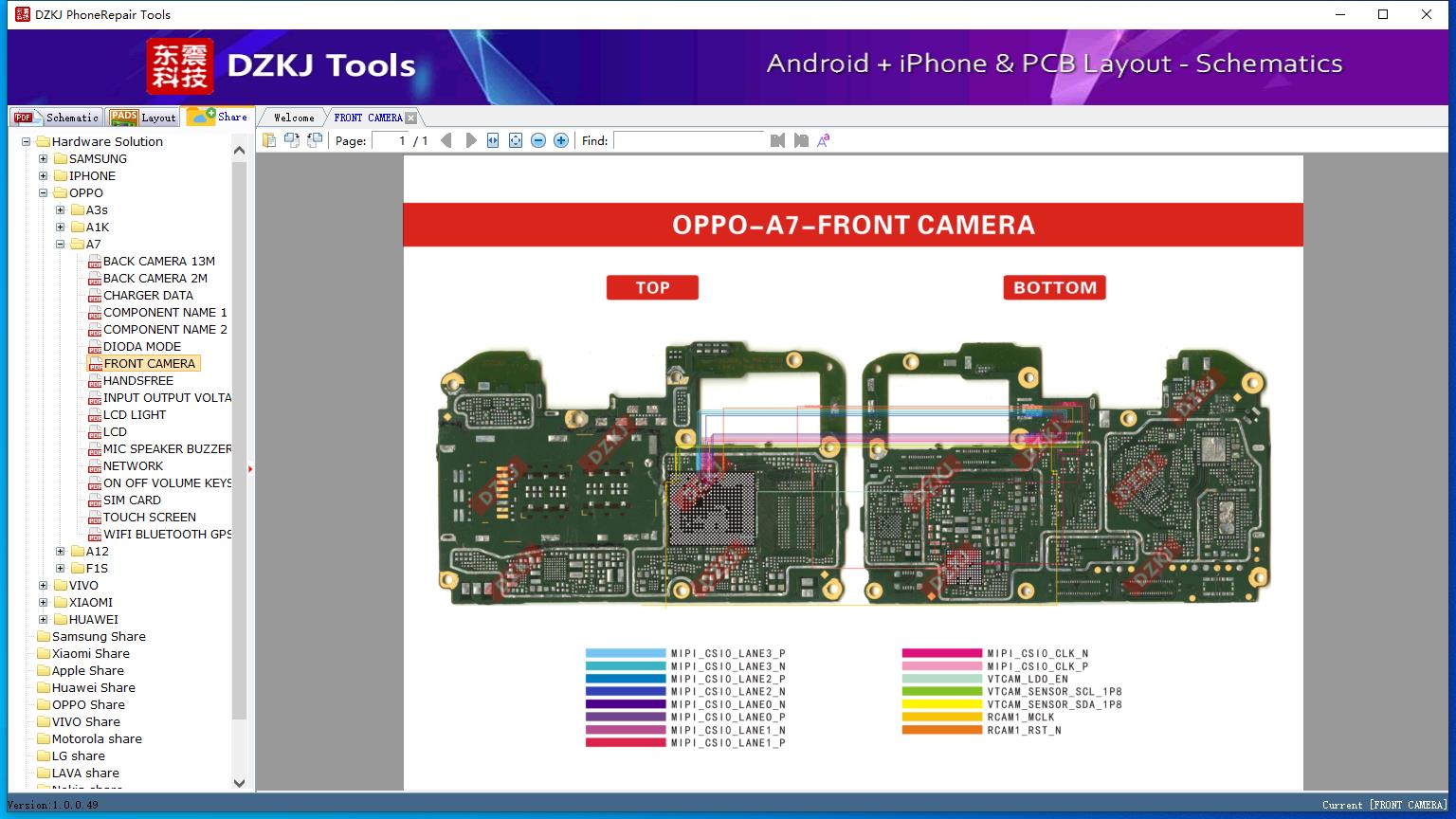The height and width of the screenshot is (819, 1456).
Task: Click the fit width icon
Action: point(493,140)
